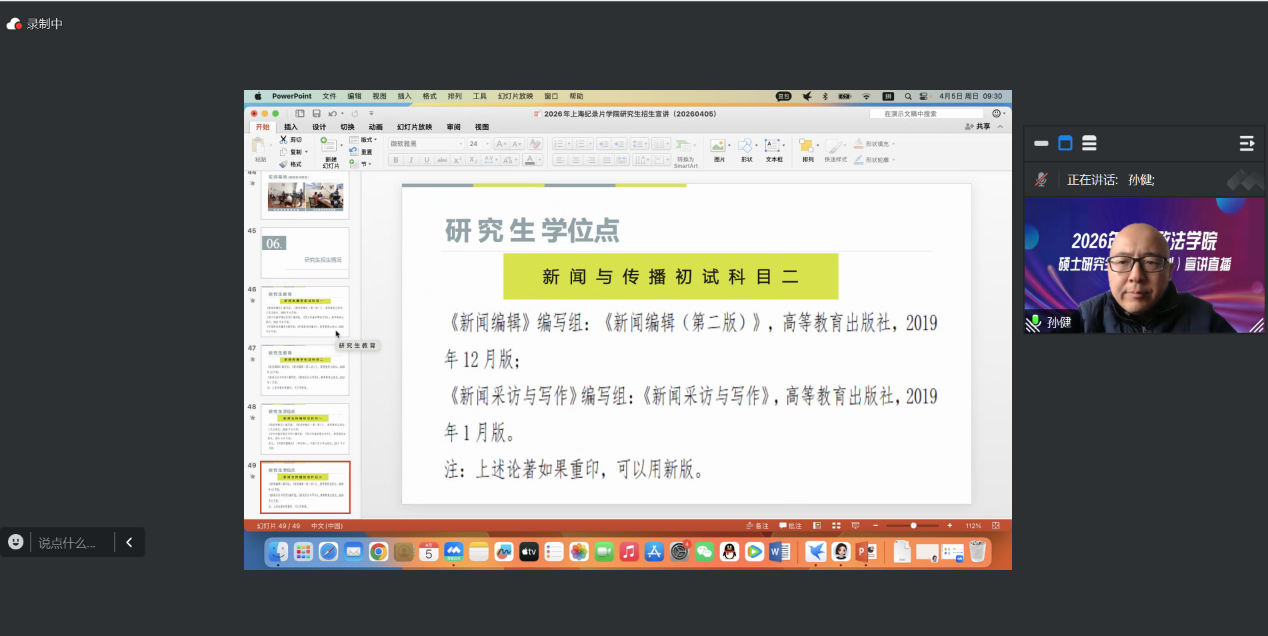Click the 新建幻灯片 button
1268x636 pixels.
pyautogui.click(x=330, y=151)
